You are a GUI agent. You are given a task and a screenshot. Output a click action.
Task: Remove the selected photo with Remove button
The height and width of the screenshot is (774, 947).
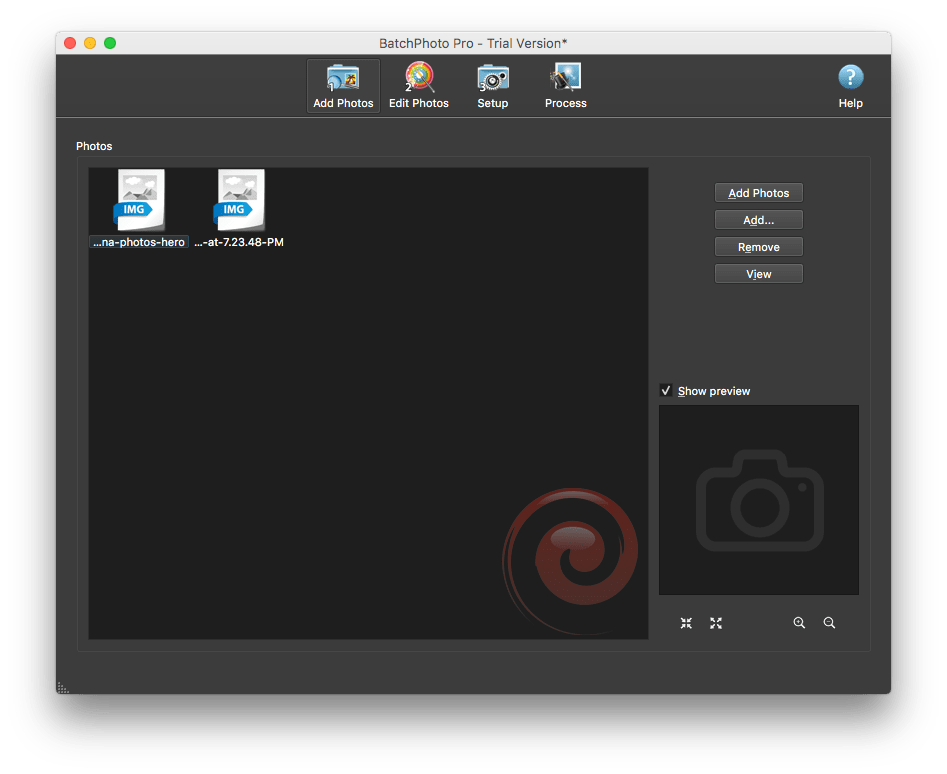(759, 247)
